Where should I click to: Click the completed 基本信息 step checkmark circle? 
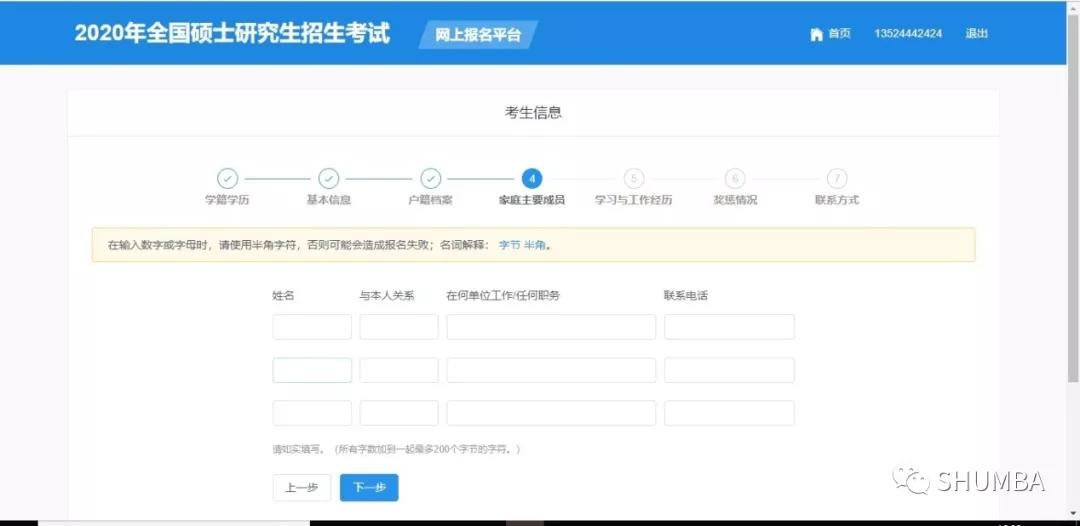pos(329,179)
